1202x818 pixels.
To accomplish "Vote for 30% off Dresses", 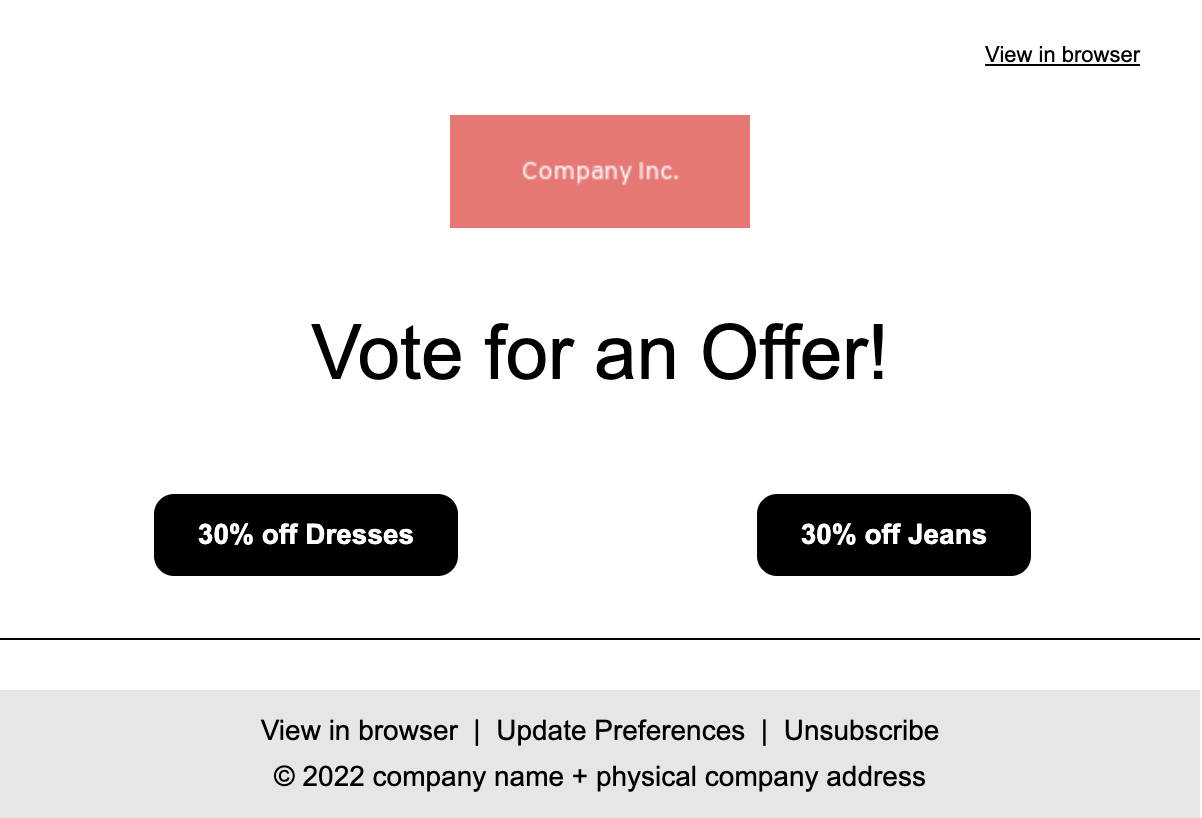I will [x=306, y=535].
